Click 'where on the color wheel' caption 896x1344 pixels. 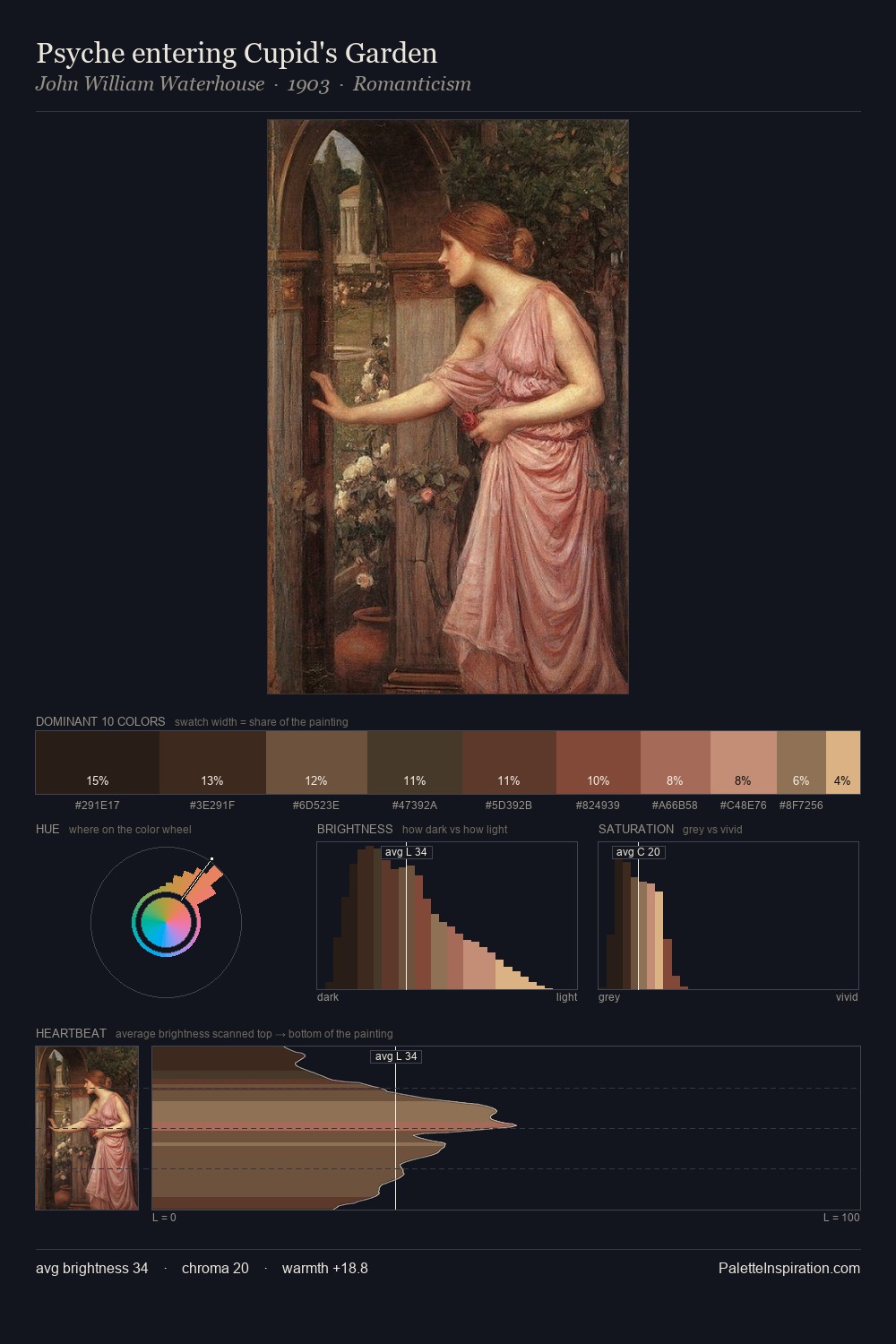tap(130, 830)
